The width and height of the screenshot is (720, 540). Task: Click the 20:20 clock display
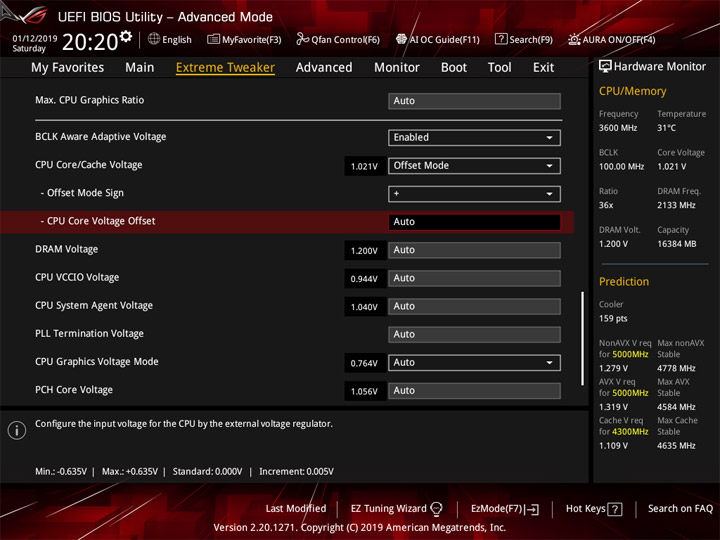point(90,42)
